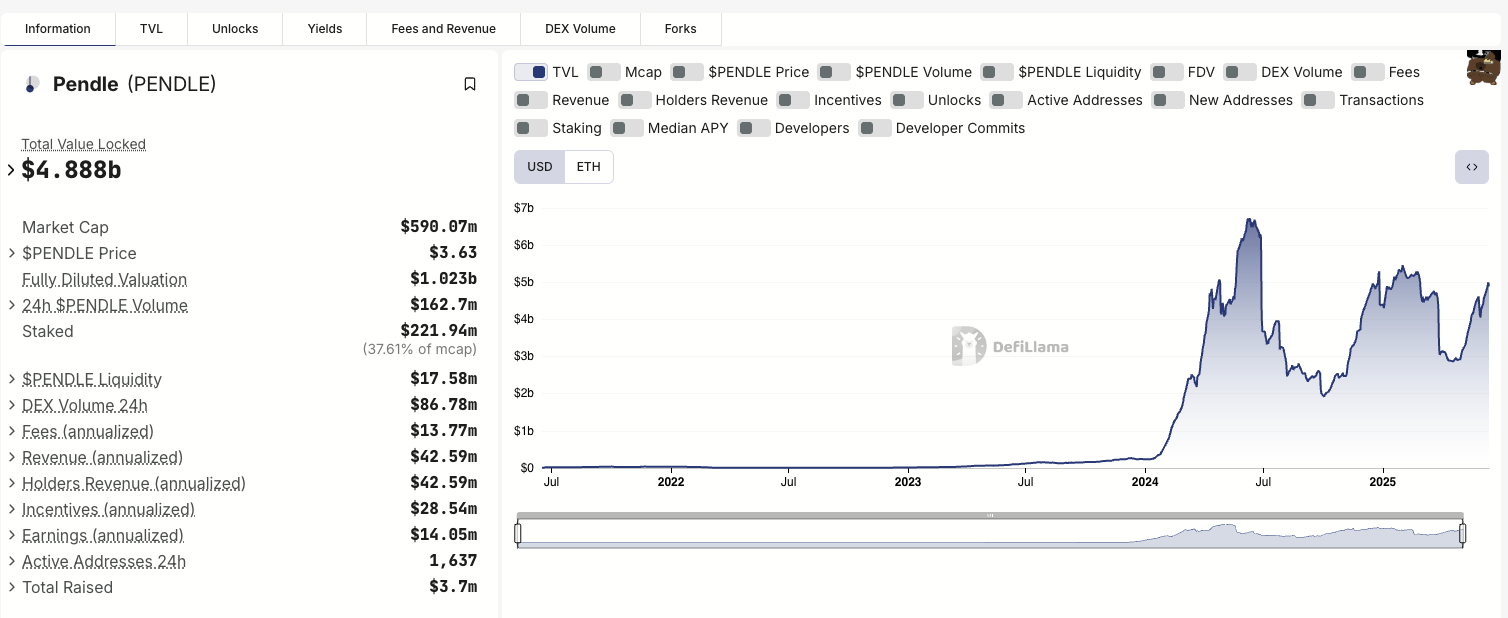Expand Holders Revenue (annualized) row
This screenshot has width=1508, height=618.
coord(11,483)
